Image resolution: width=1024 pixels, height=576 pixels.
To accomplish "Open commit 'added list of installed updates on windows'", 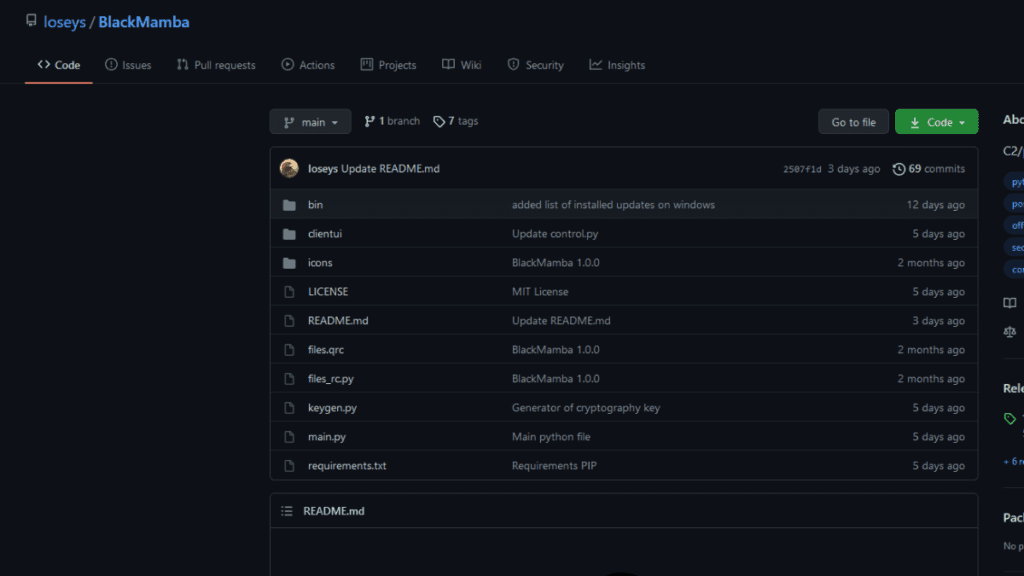I will pyautogui.click(x=613, y=204).
